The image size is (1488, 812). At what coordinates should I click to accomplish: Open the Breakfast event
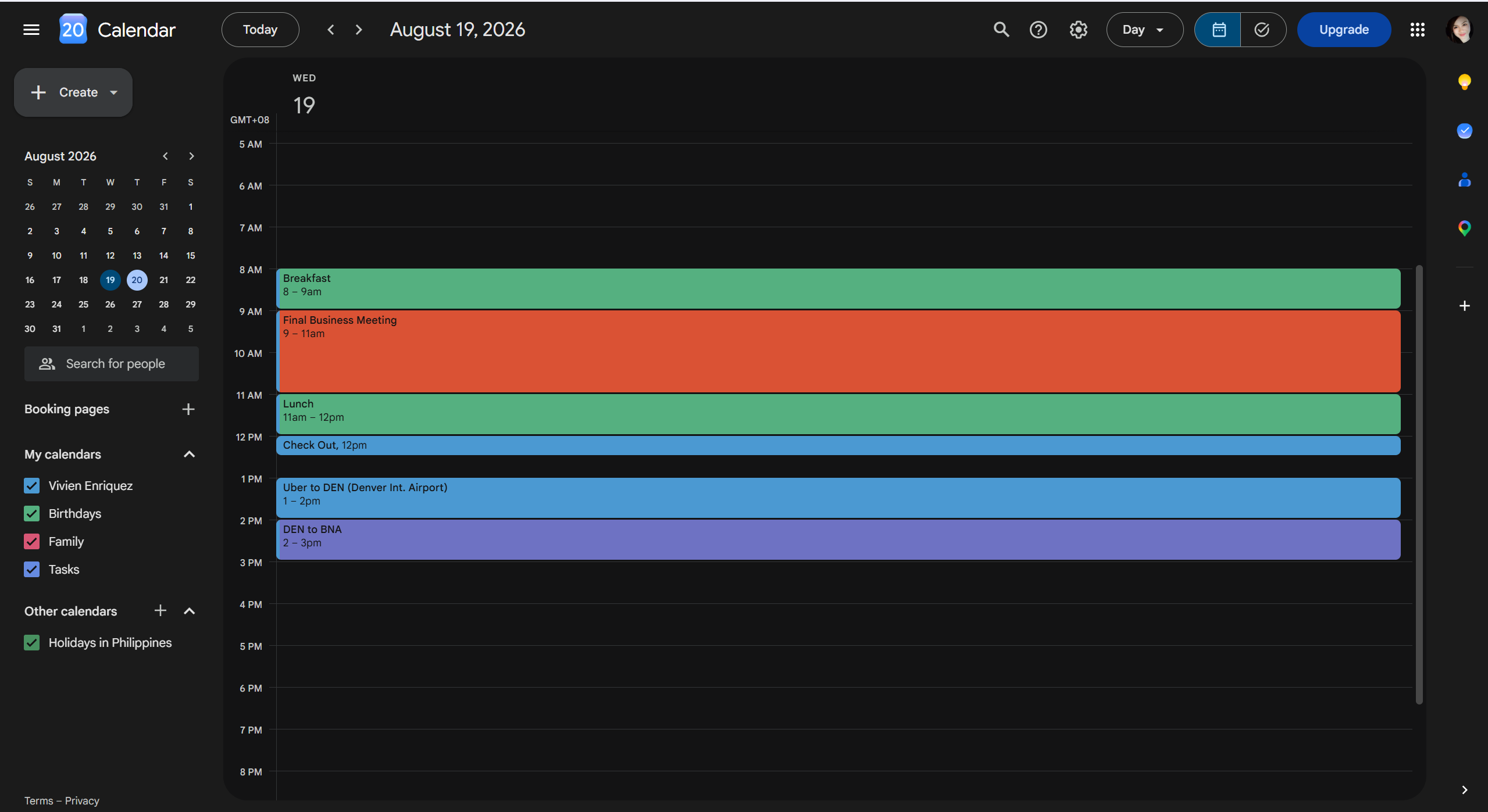coord(838,288)
